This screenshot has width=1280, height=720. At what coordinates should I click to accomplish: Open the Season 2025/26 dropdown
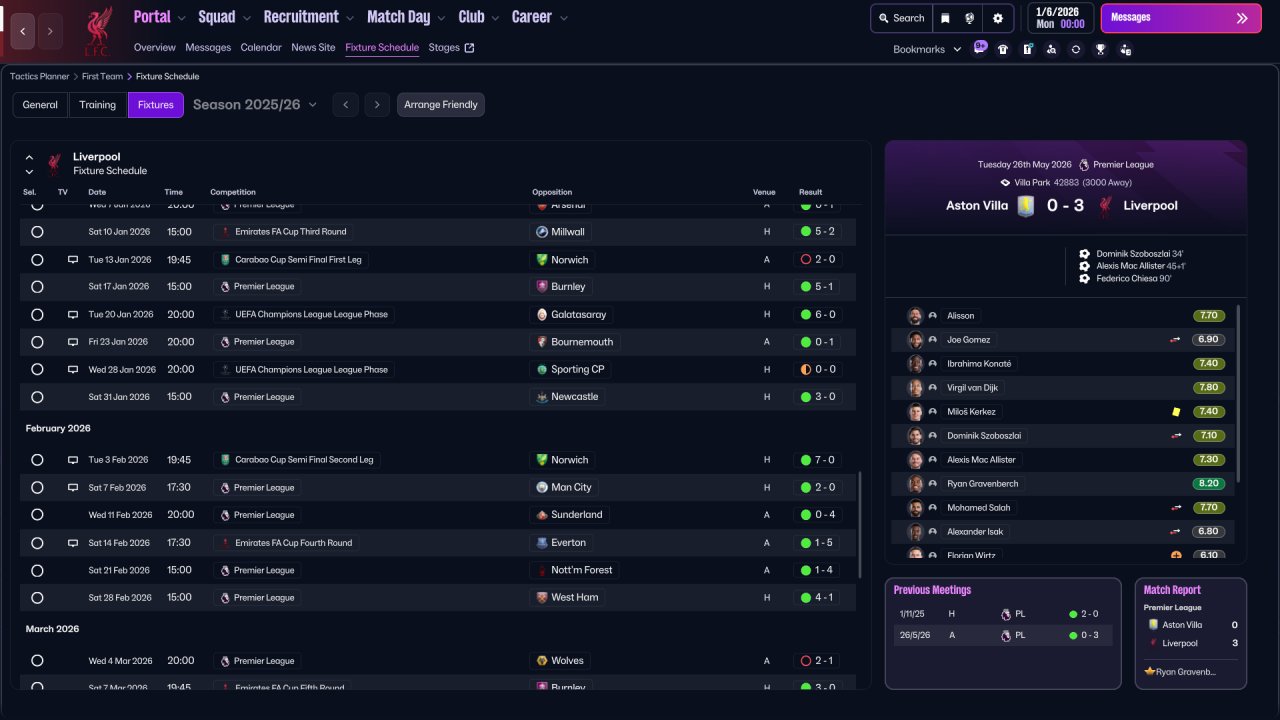255,105
